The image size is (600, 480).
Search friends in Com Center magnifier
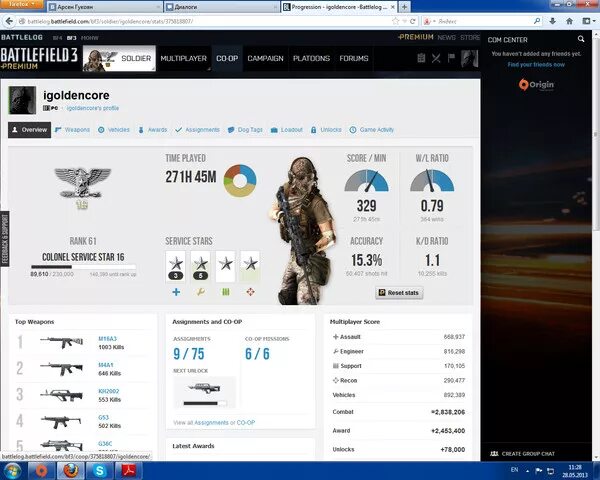point(581,39)
